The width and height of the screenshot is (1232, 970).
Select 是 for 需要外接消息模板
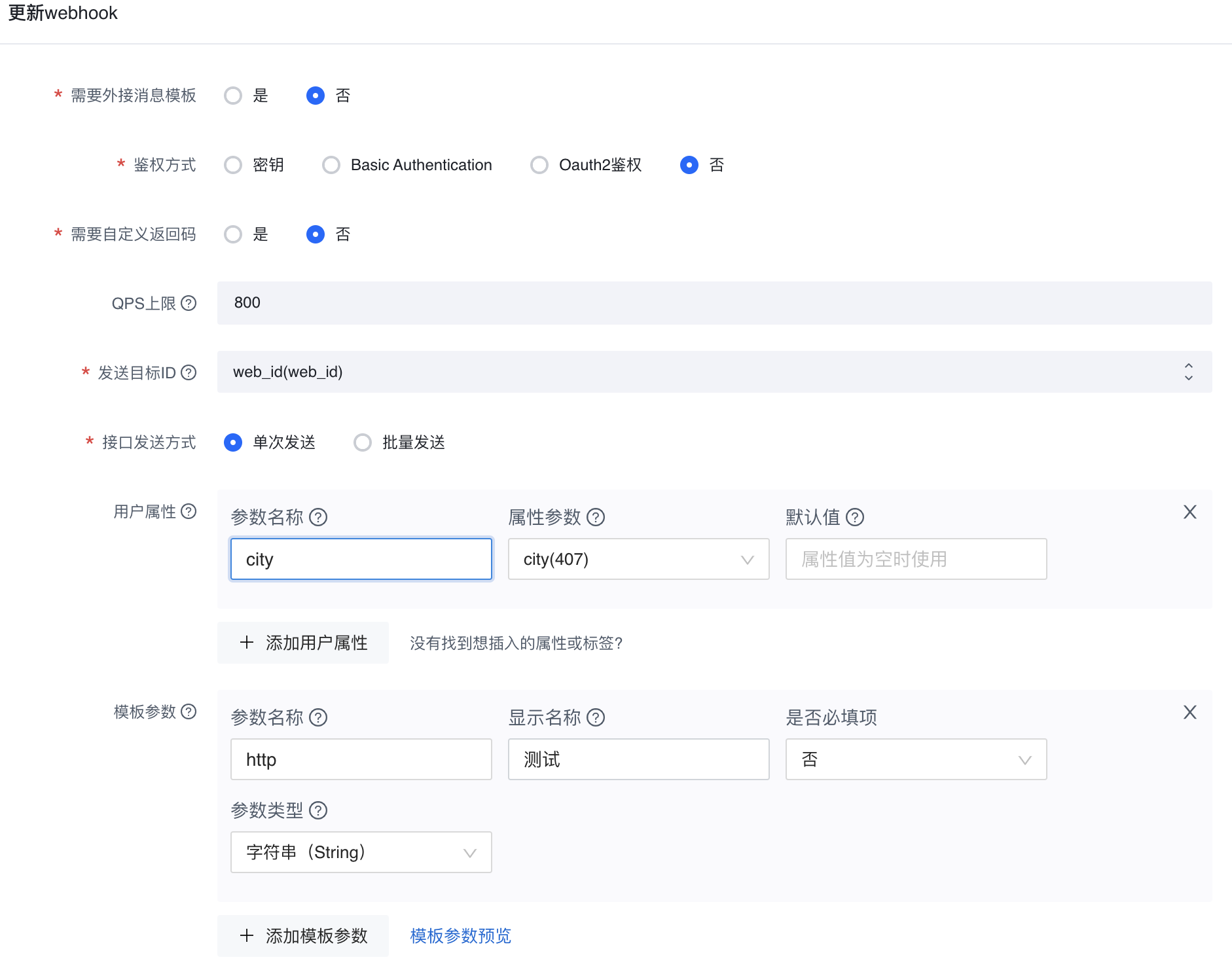(233, 96)
